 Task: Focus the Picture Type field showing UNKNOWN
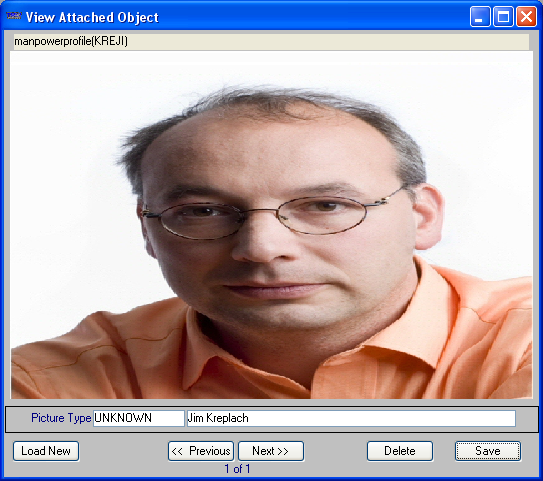[x=139, y=418]
